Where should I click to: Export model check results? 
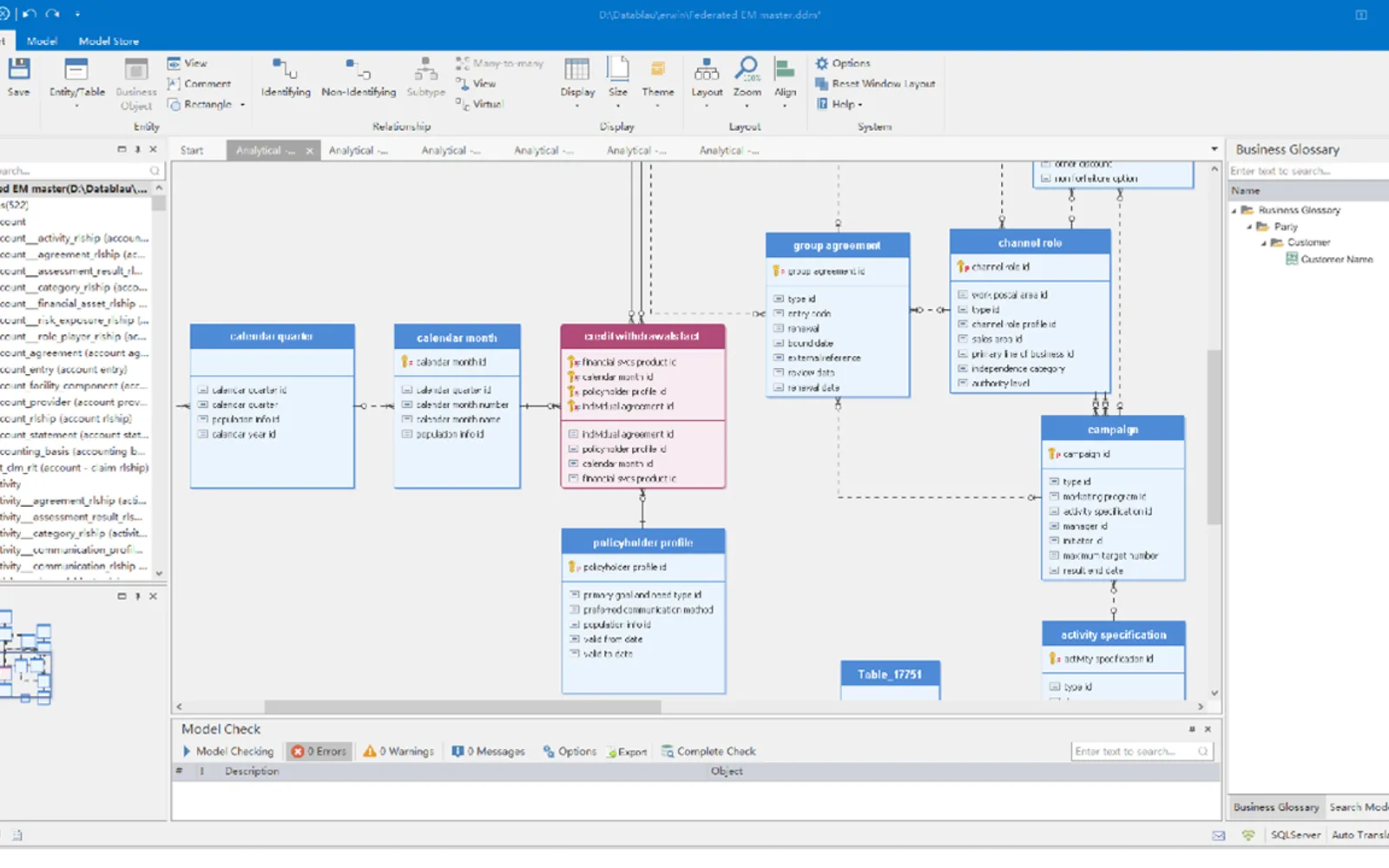pyautogui.click(x=627, y=752)
